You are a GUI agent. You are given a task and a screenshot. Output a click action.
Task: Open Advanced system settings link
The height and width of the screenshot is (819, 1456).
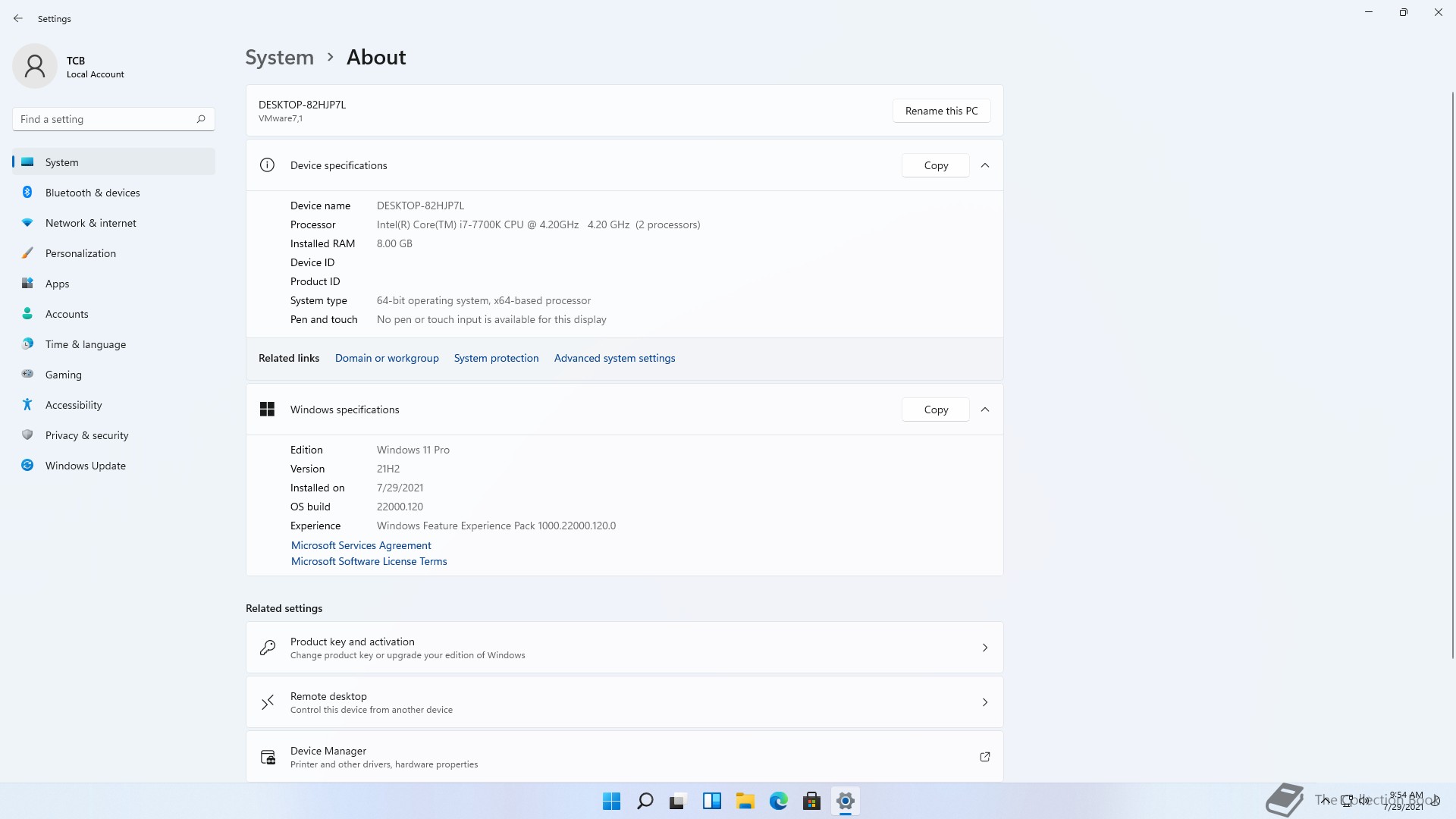point(614,359)
